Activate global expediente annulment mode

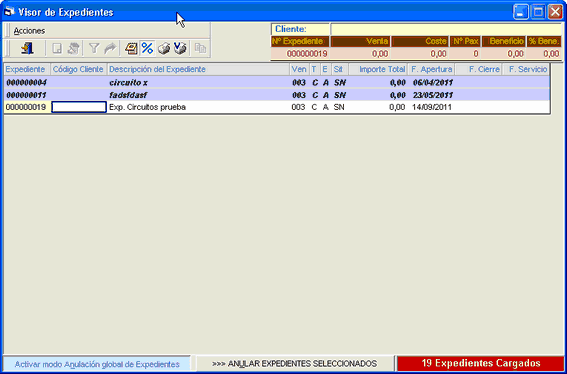pos(97,364)
